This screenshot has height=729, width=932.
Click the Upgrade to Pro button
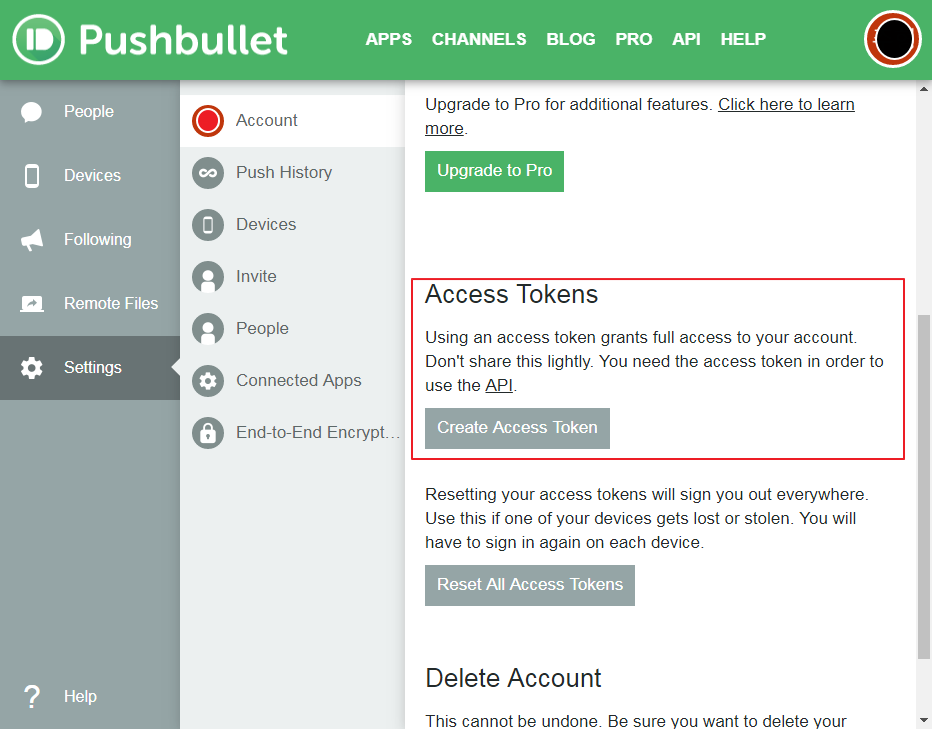pos(494,171)
